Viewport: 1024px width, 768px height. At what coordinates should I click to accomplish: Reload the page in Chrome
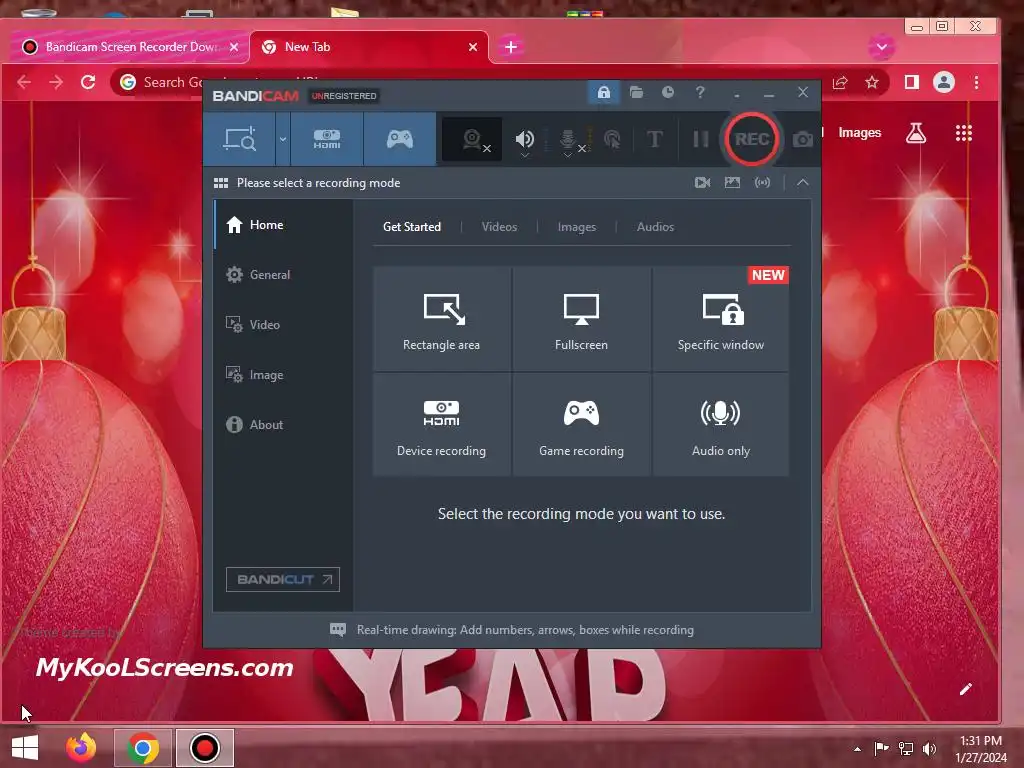(88, 82)
